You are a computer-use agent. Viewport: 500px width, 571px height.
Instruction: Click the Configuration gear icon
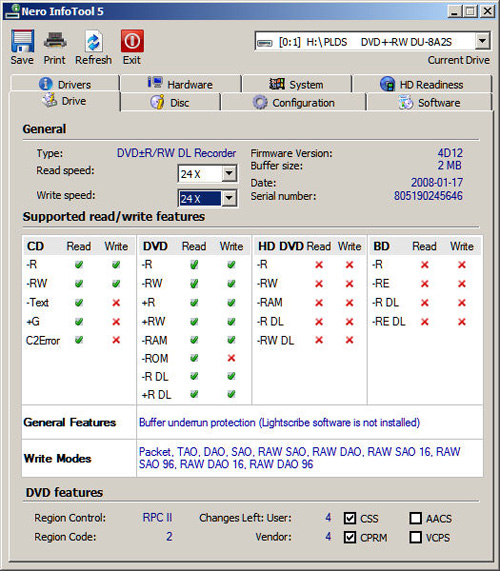coord(260,102)
